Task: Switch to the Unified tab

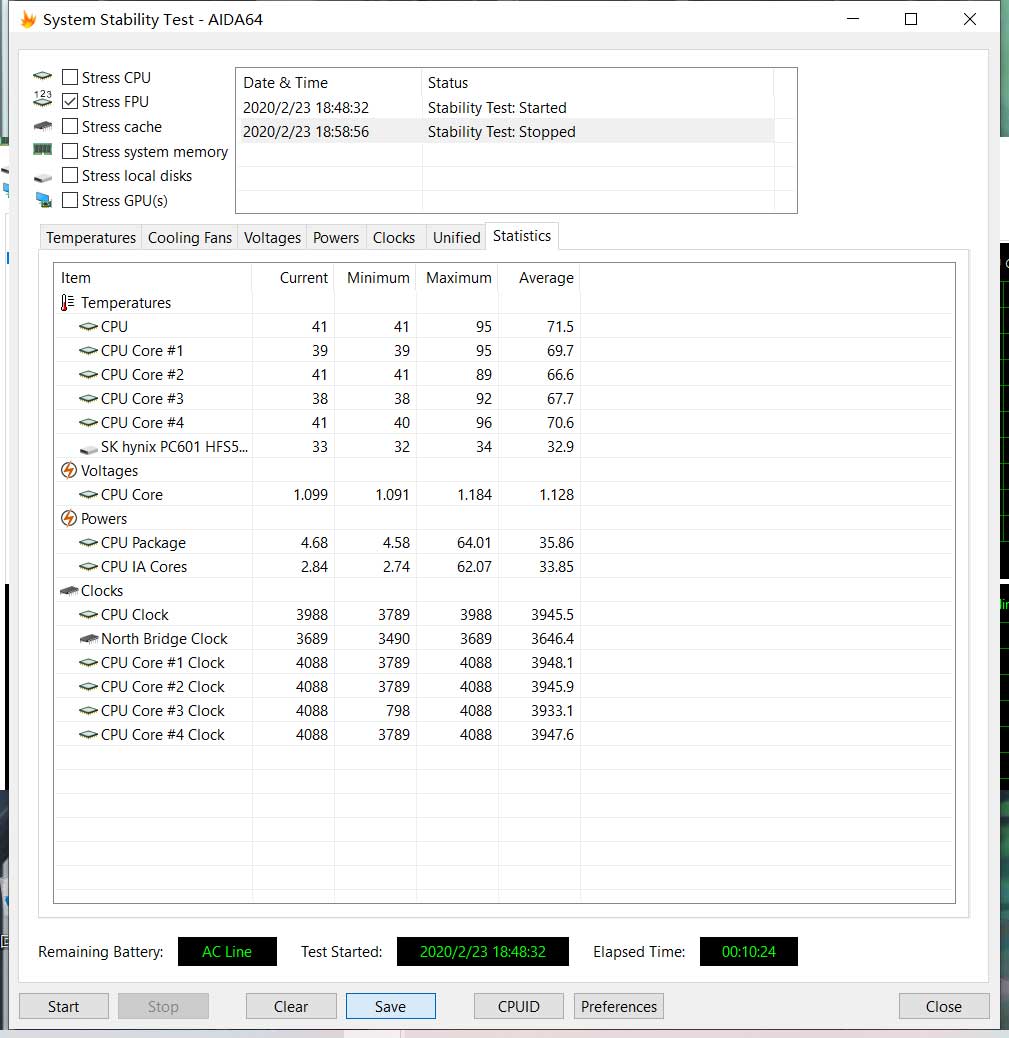Action: [456, 238]
